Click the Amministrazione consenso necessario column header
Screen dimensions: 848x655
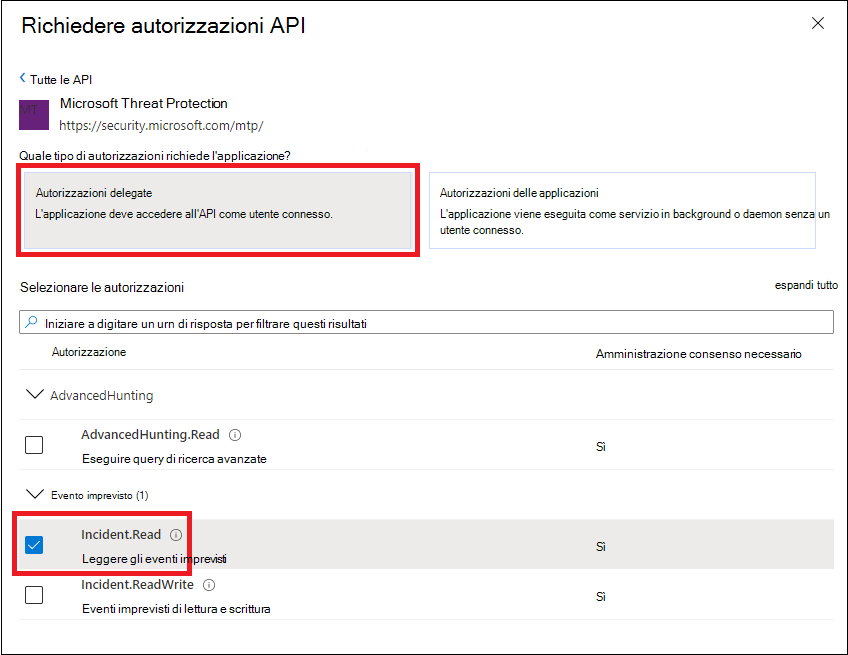[698, 354]
